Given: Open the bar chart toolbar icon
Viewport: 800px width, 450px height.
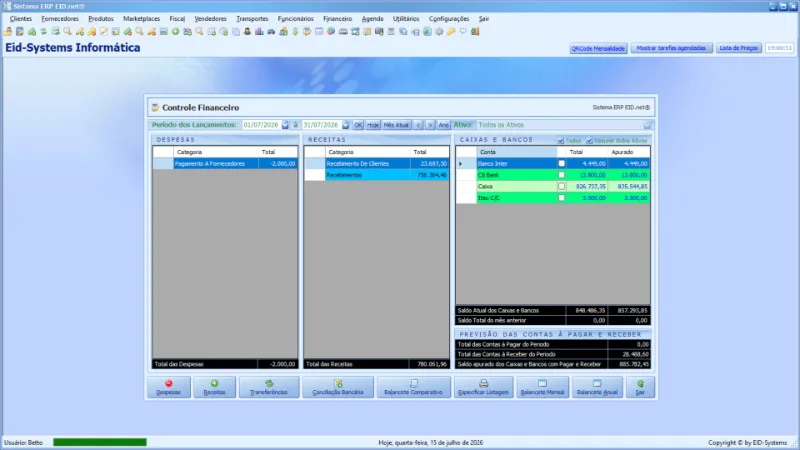Looking at the screenshot, I should (x=259, y=32).
